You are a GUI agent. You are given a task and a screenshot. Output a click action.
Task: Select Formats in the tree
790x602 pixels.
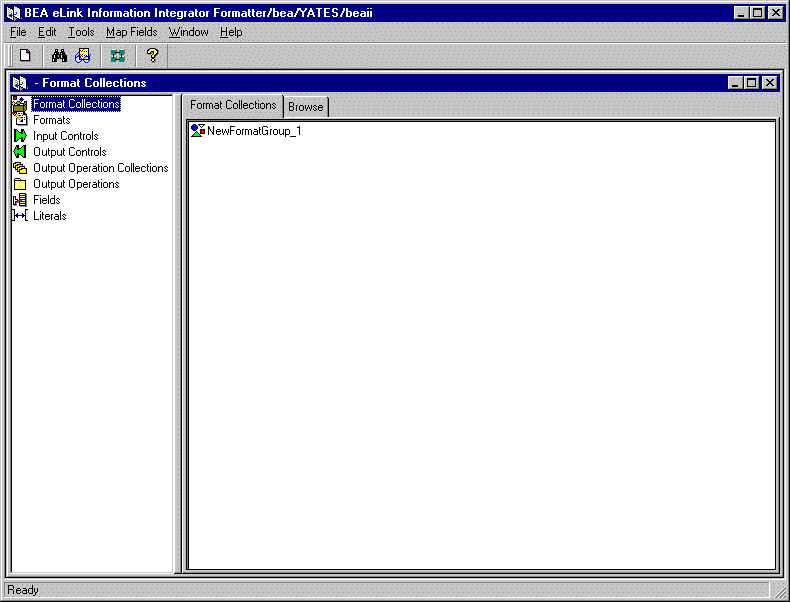[51, 120]
